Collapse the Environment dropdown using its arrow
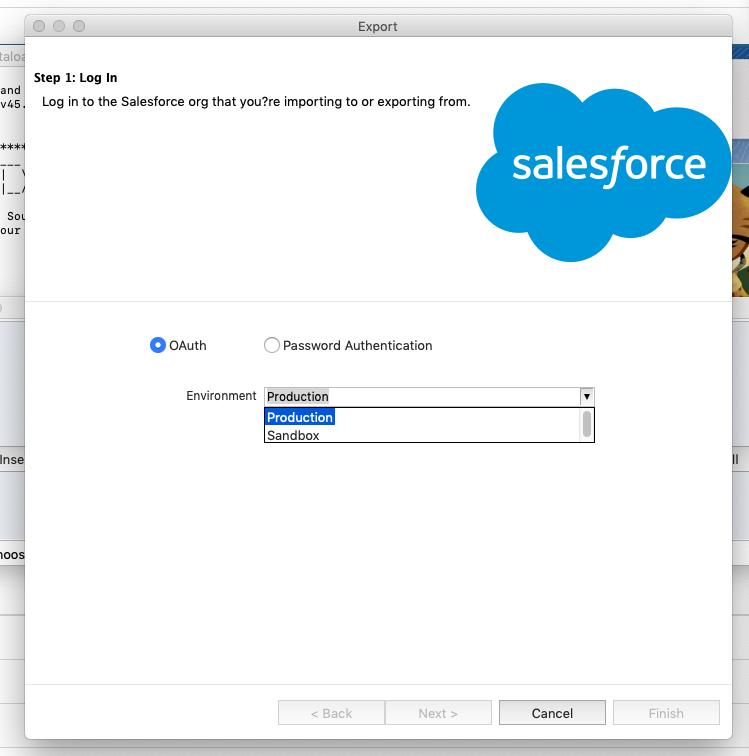 [587, 396]
